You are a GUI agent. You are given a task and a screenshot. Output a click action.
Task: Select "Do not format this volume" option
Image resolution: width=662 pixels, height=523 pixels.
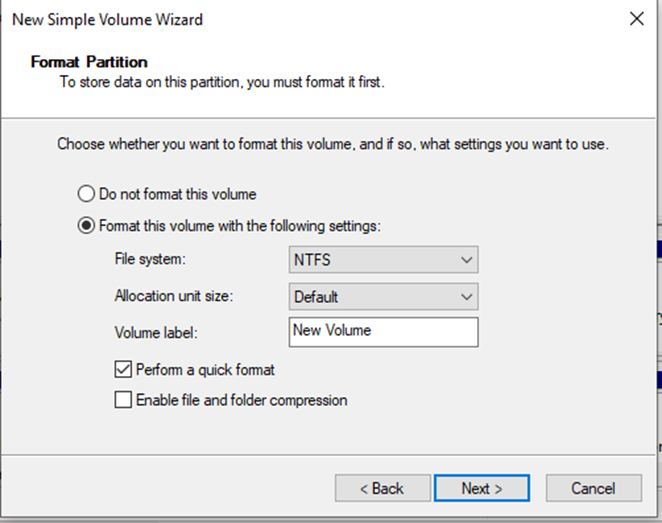[87, 194]
